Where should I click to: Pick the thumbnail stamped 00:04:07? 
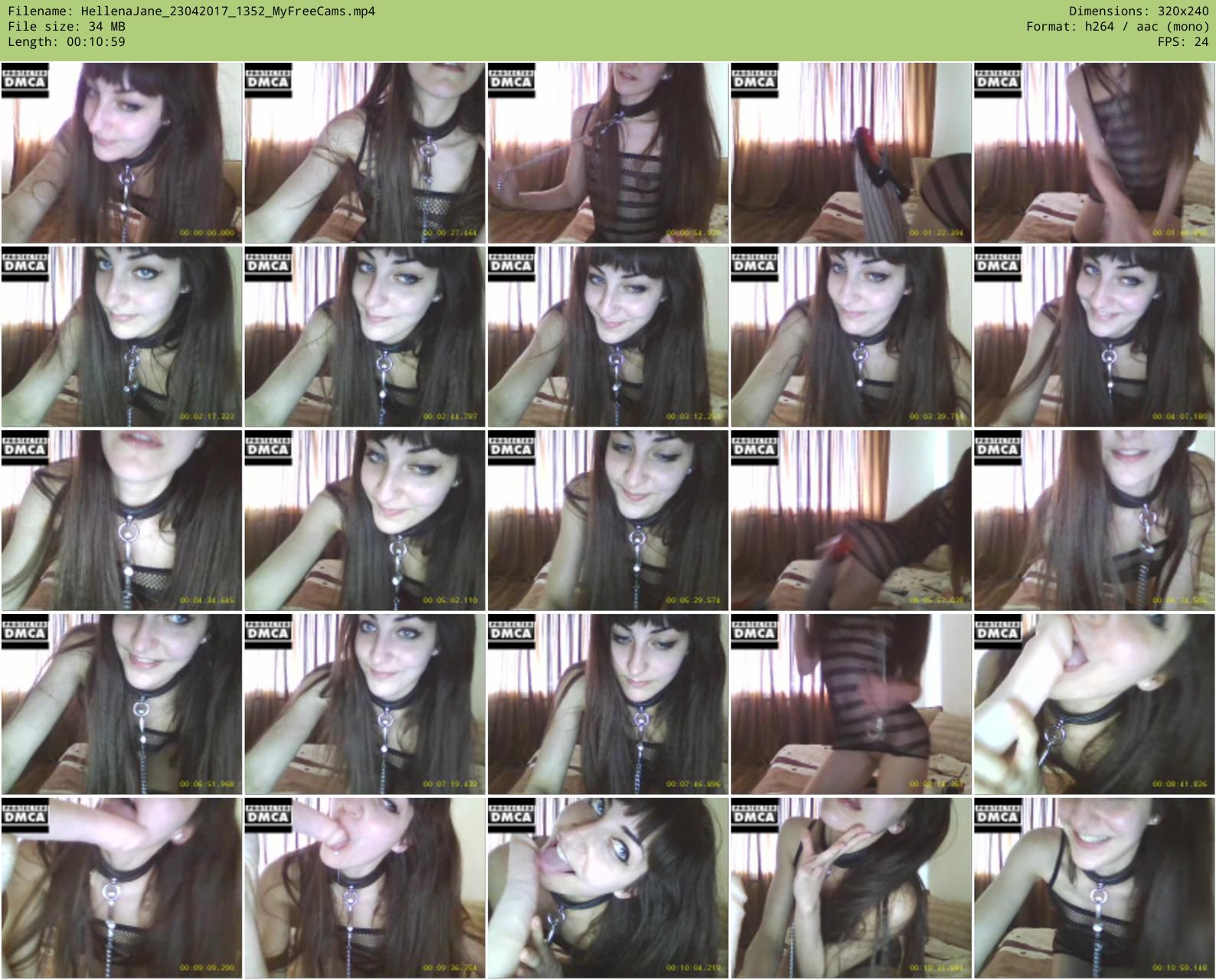(x=1094, y=337)
